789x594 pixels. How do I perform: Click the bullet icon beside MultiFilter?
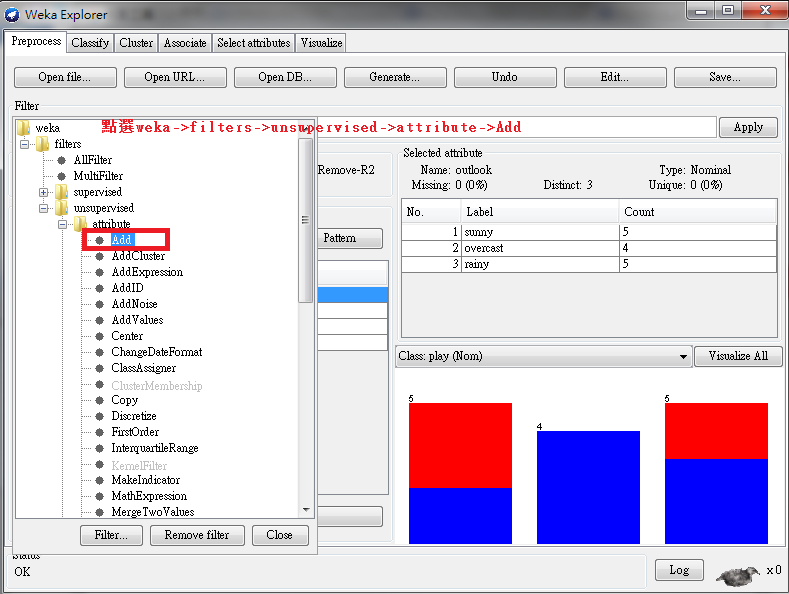coord(61,176)
